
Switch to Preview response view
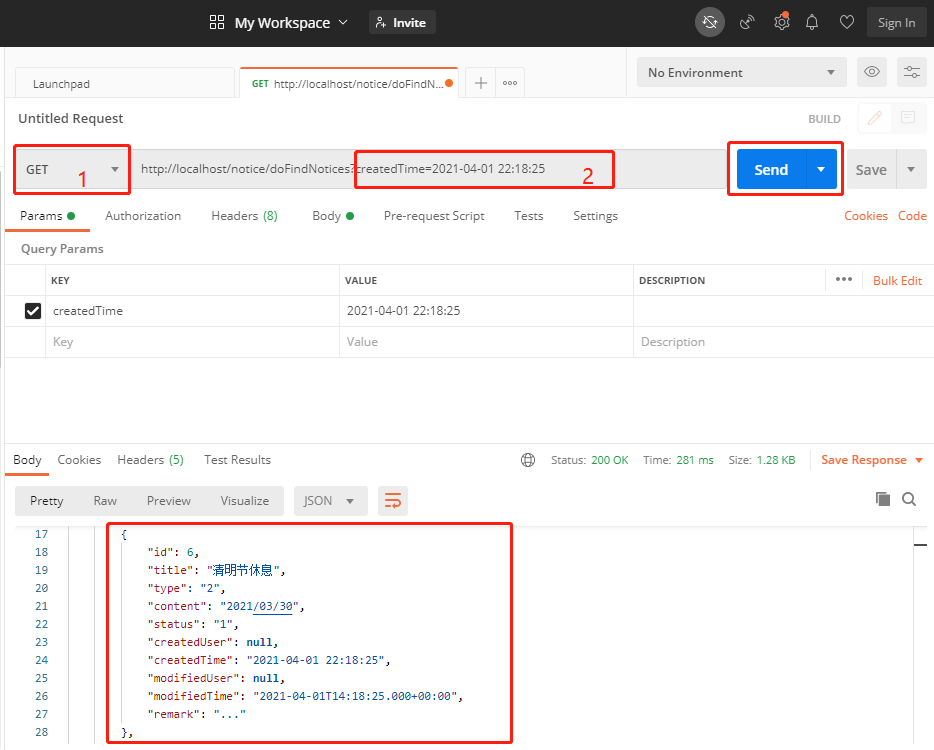click(169, 500)
